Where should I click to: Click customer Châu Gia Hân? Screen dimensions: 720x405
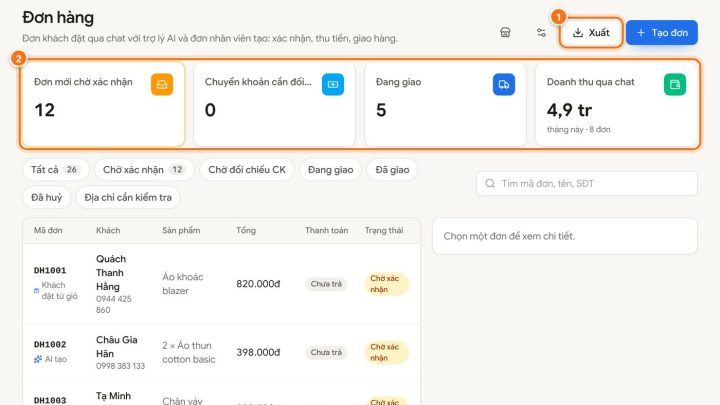pyautogui.click(x=117, y=347)
